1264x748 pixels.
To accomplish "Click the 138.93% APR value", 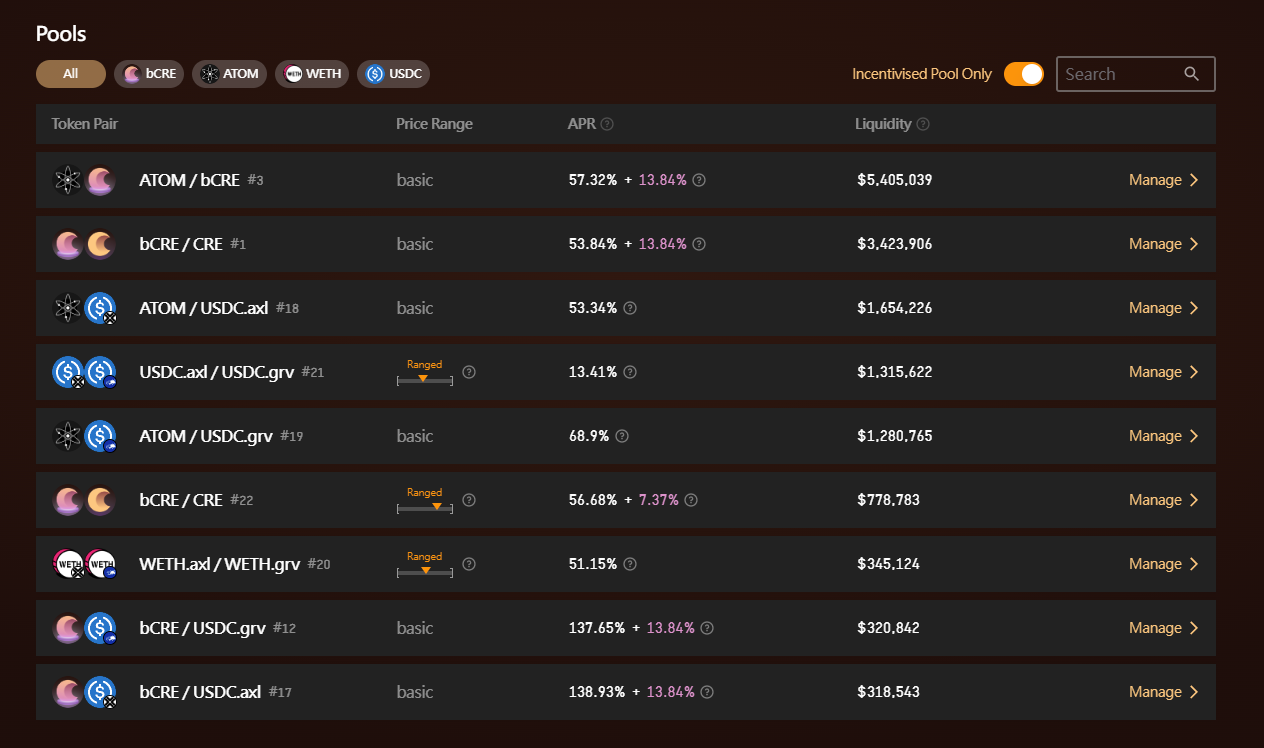I will pos(597,692).
